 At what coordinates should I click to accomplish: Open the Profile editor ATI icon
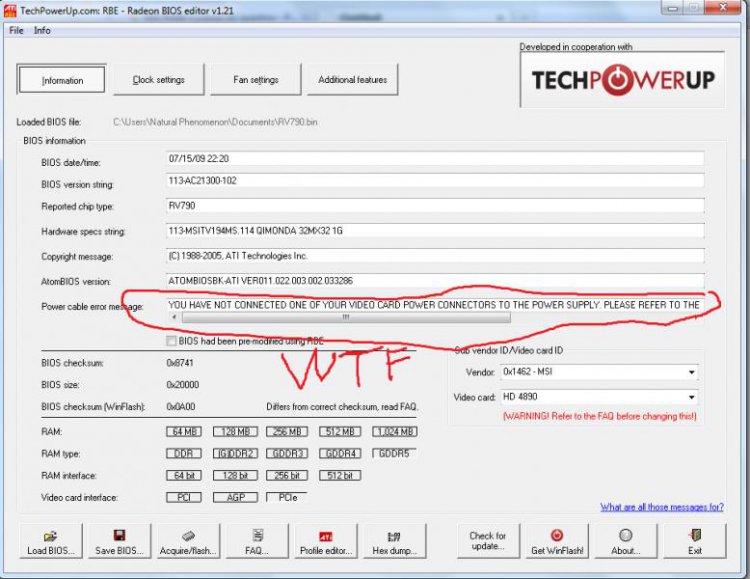click(x=326, y=536)
